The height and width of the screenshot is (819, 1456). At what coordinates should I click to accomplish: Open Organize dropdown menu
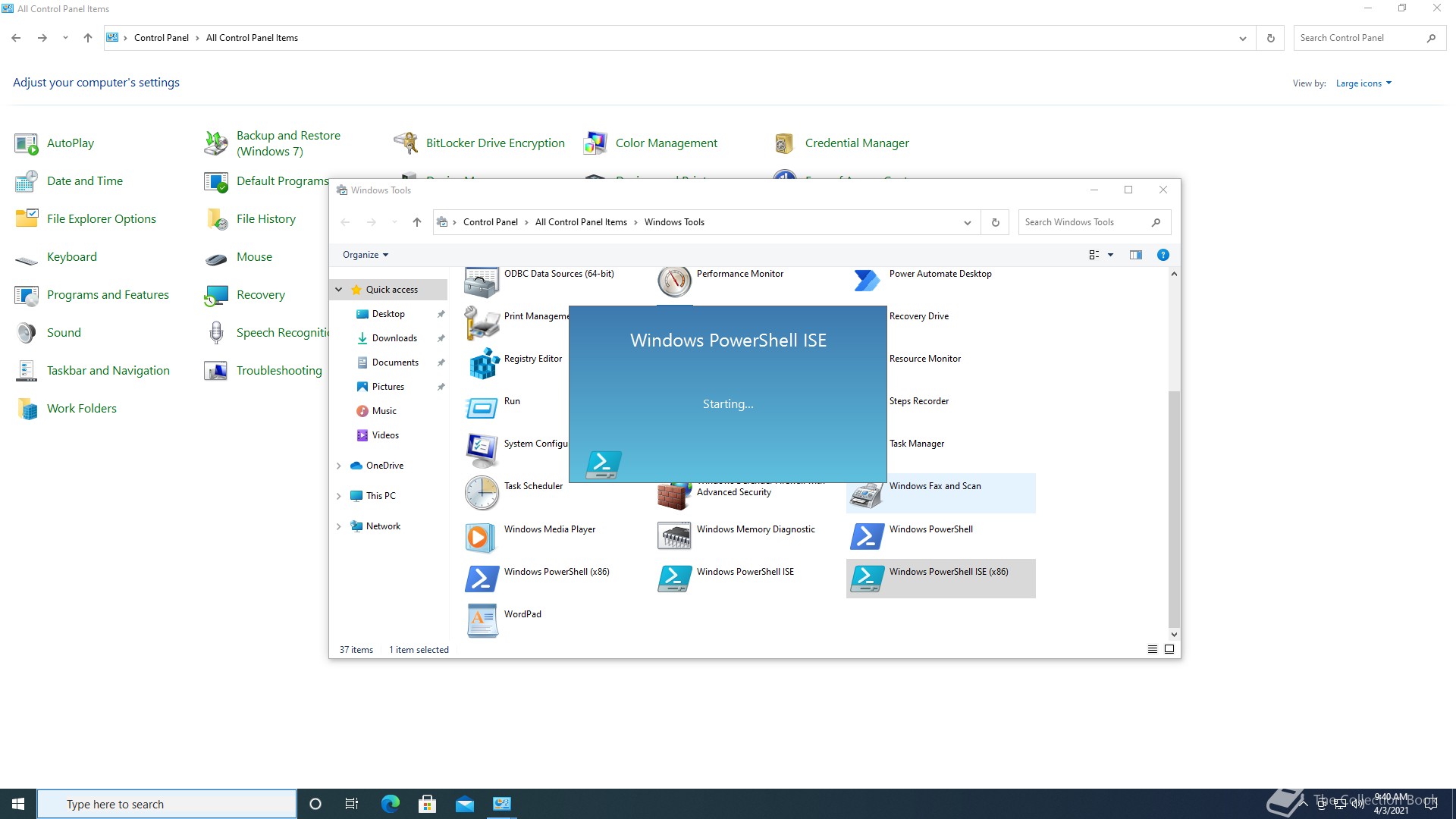point(366,255)
